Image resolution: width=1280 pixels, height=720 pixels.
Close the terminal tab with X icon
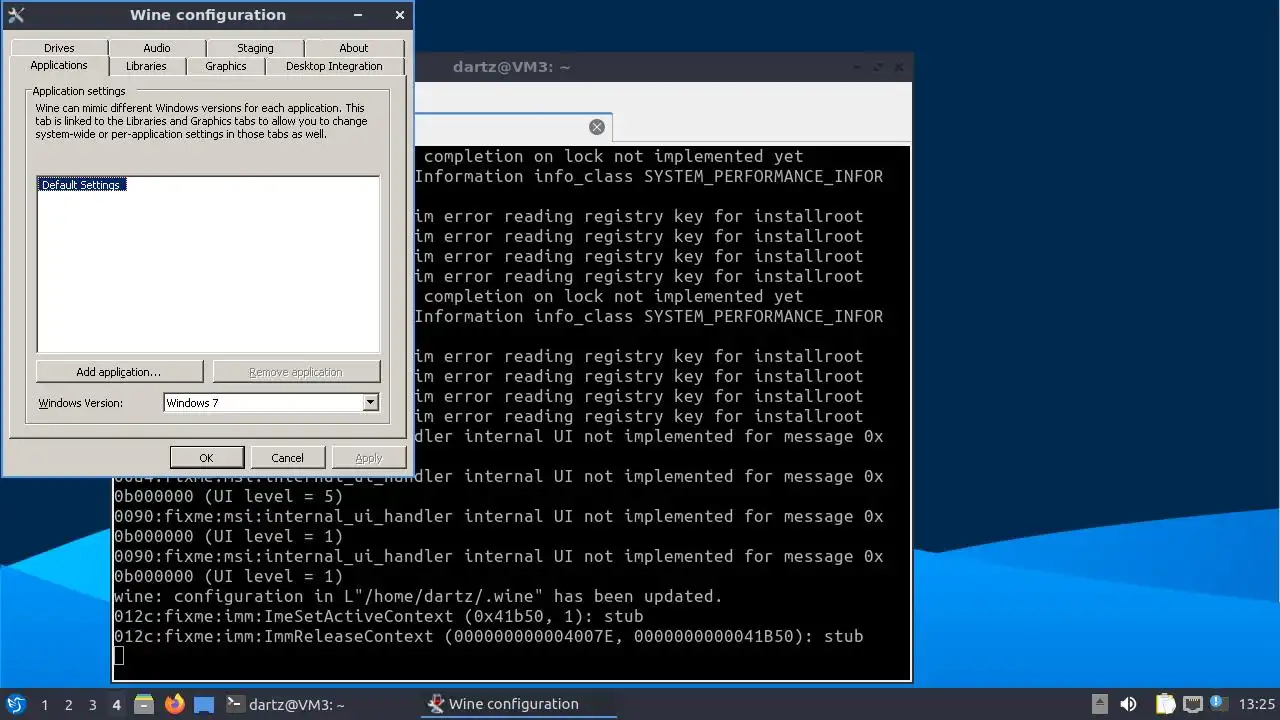tap(597, 127)
